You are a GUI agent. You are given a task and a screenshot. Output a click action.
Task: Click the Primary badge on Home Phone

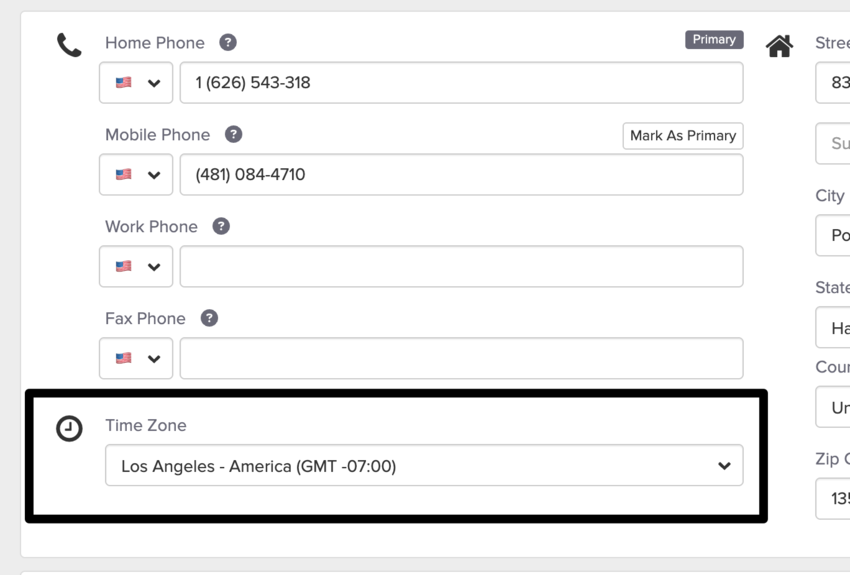point(714,40)
